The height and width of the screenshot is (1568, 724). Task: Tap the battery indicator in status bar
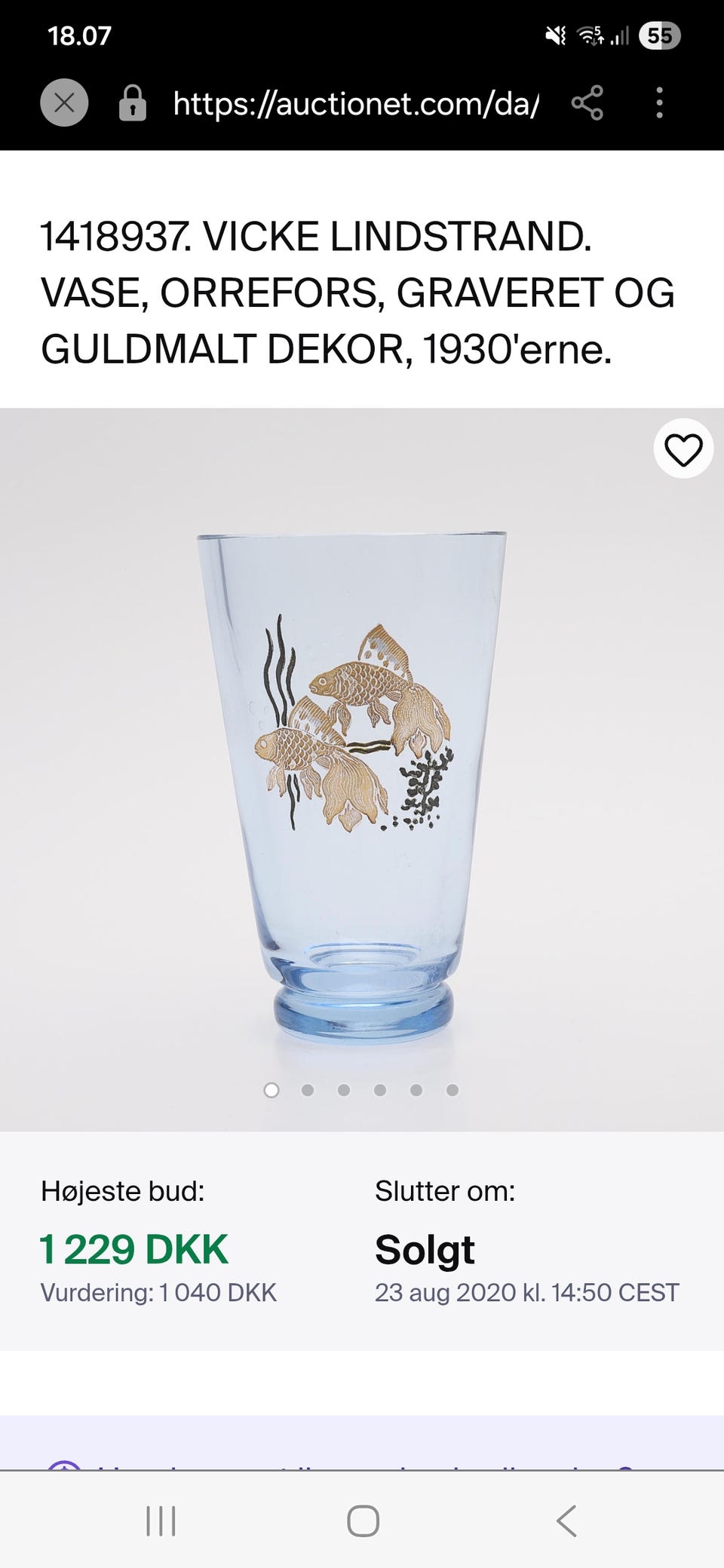660,35
